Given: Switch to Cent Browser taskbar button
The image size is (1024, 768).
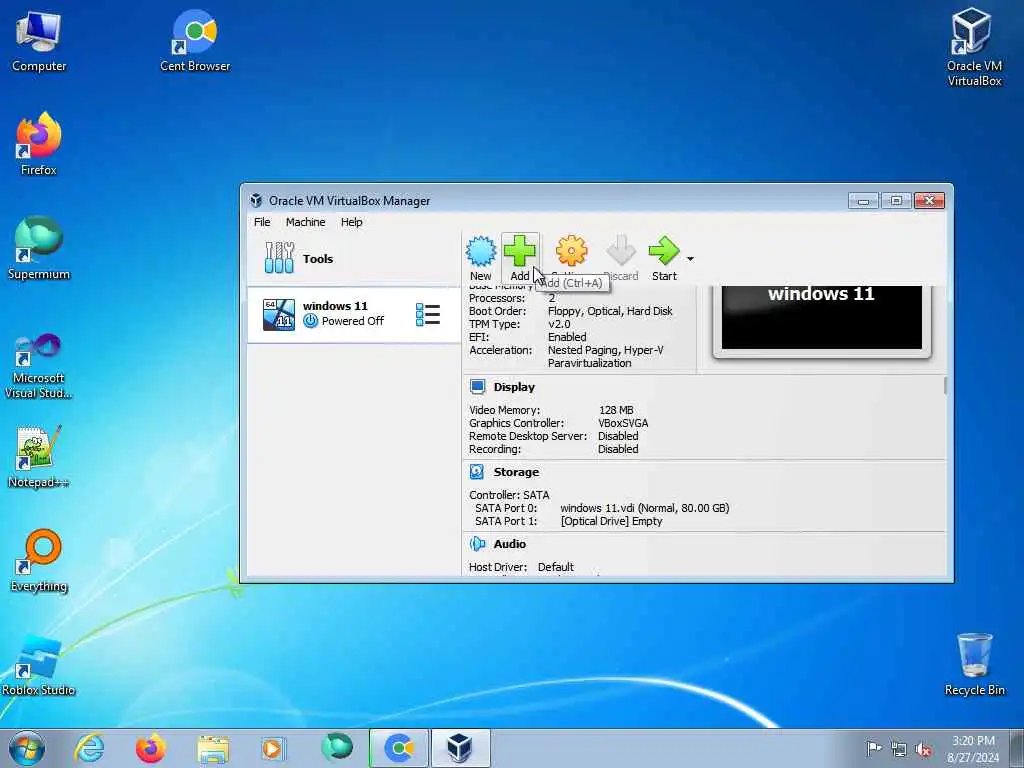Looking at the screenshot, I should coord(399,748).
